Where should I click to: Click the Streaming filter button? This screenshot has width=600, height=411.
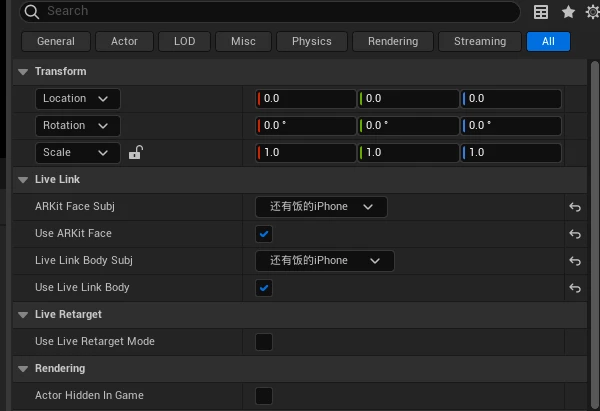coord(479,42)
